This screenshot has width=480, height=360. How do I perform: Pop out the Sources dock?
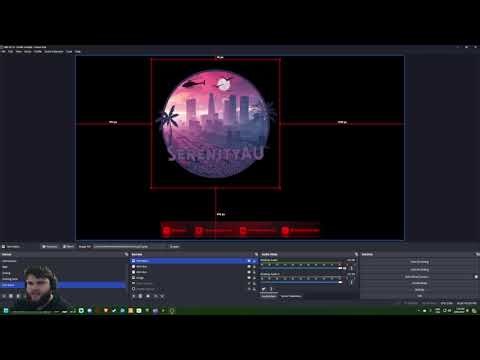click(256, 254)
